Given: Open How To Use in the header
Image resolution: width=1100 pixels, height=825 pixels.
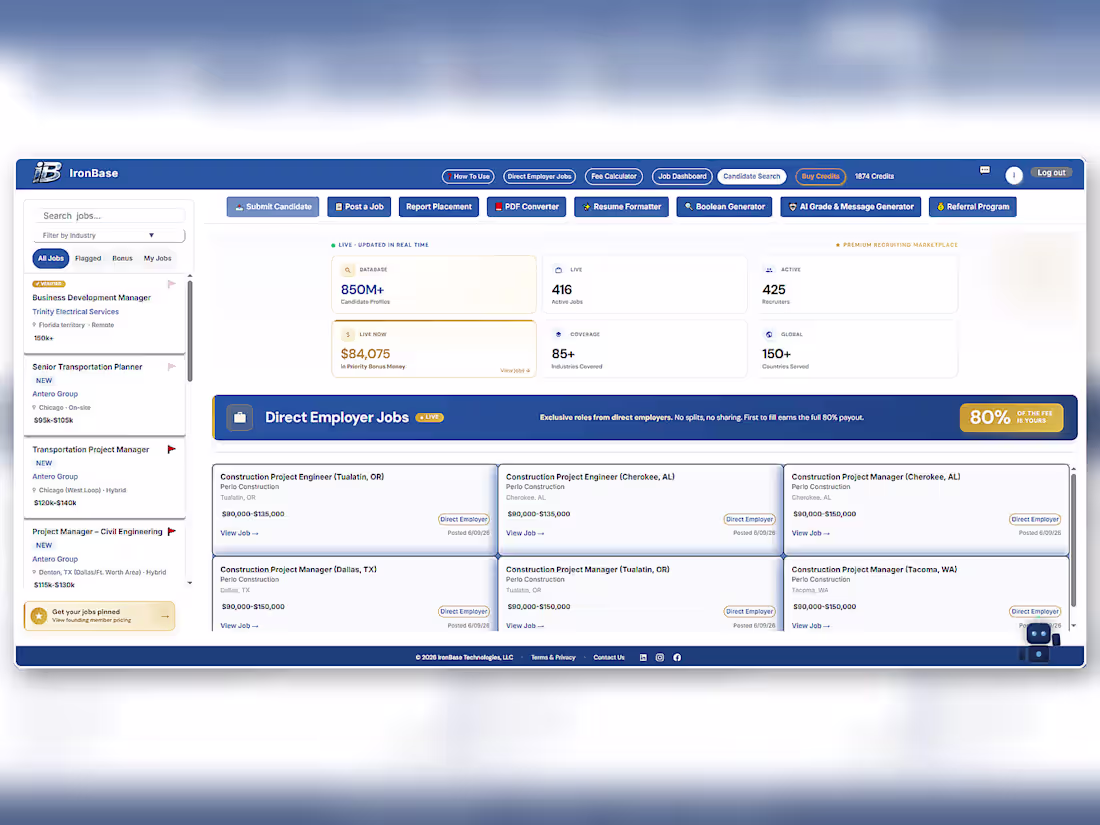Looking at the screenshot, I should 468,177.
